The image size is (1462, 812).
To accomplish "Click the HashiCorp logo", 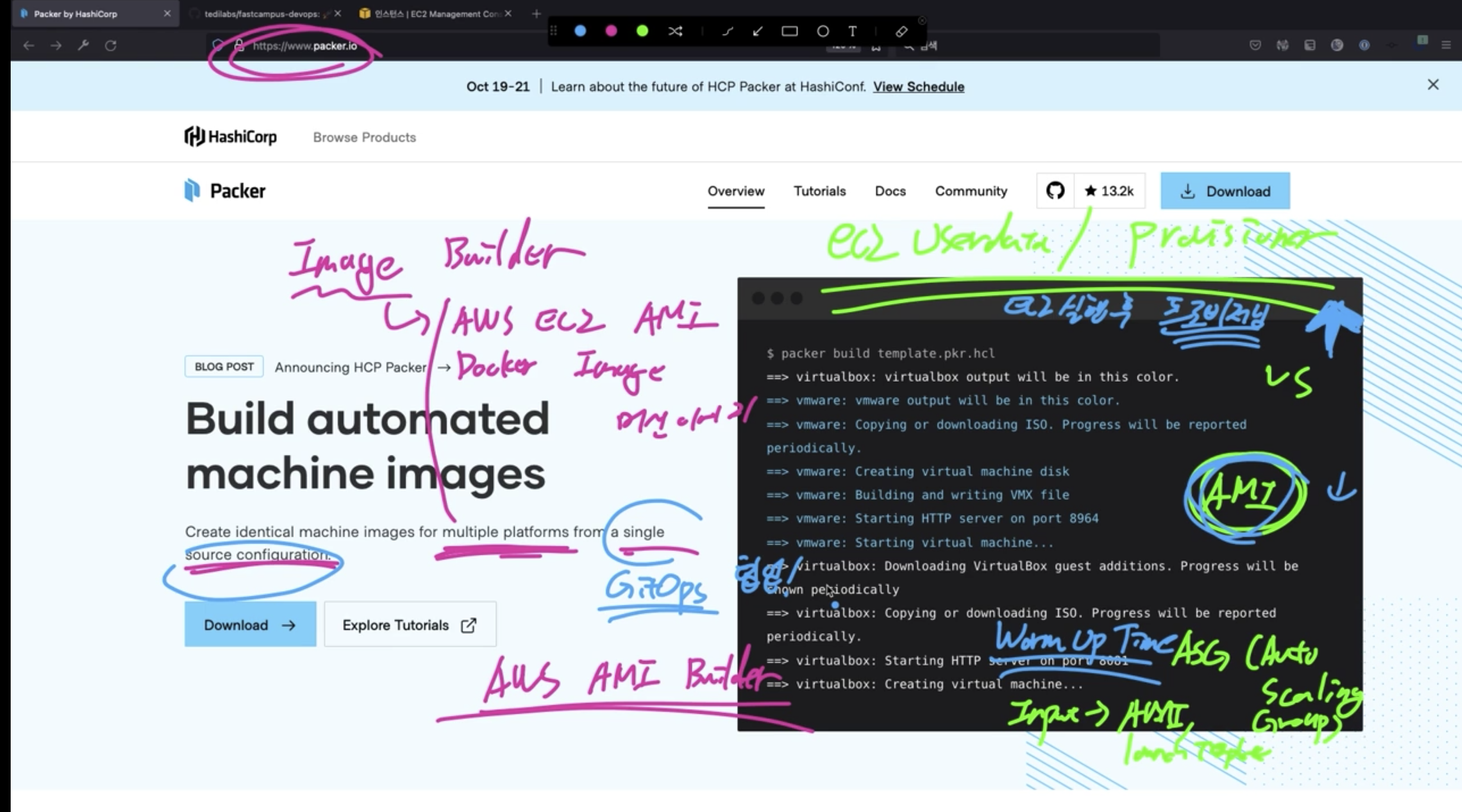I will (230, 137).
